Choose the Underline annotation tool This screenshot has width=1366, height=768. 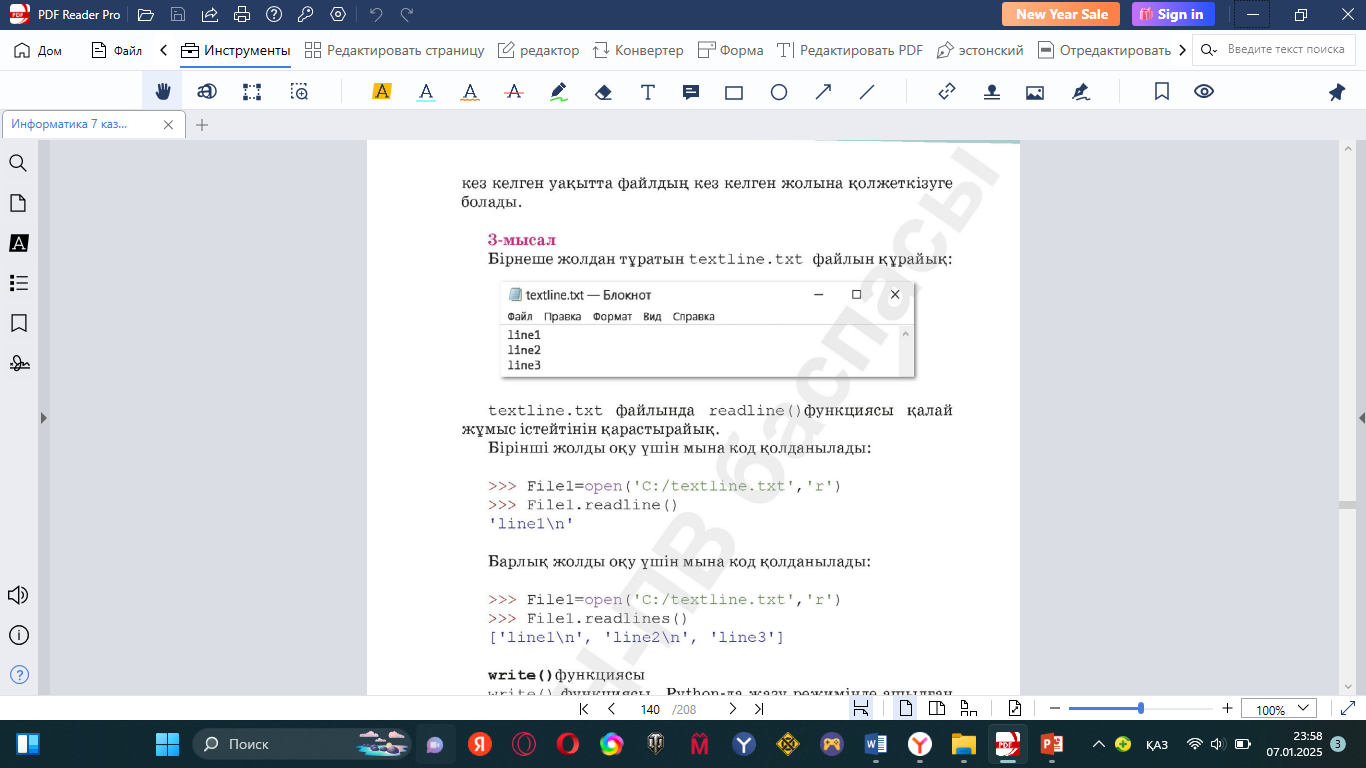pyautogui.click(x=426, y=92)
